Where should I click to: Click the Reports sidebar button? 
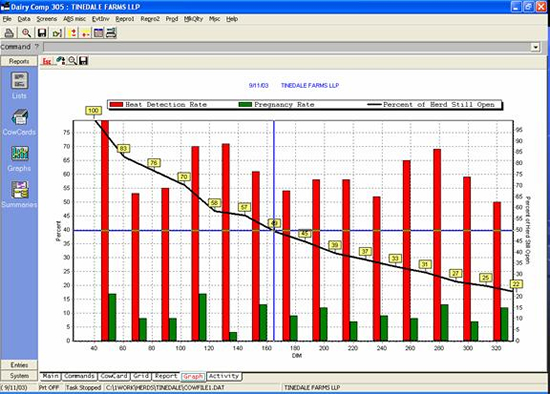(19, 61)
